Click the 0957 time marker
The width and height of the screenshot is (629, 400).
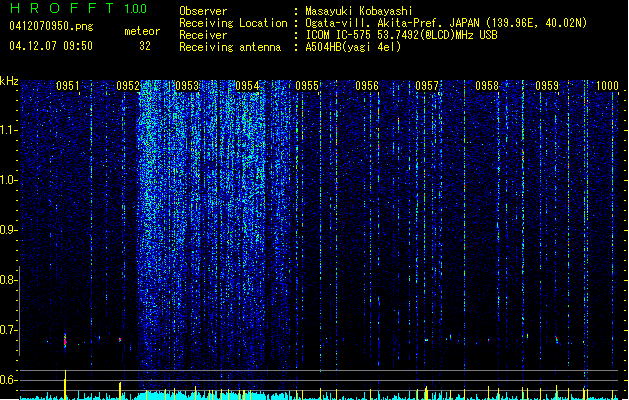[x=427, y=86]
